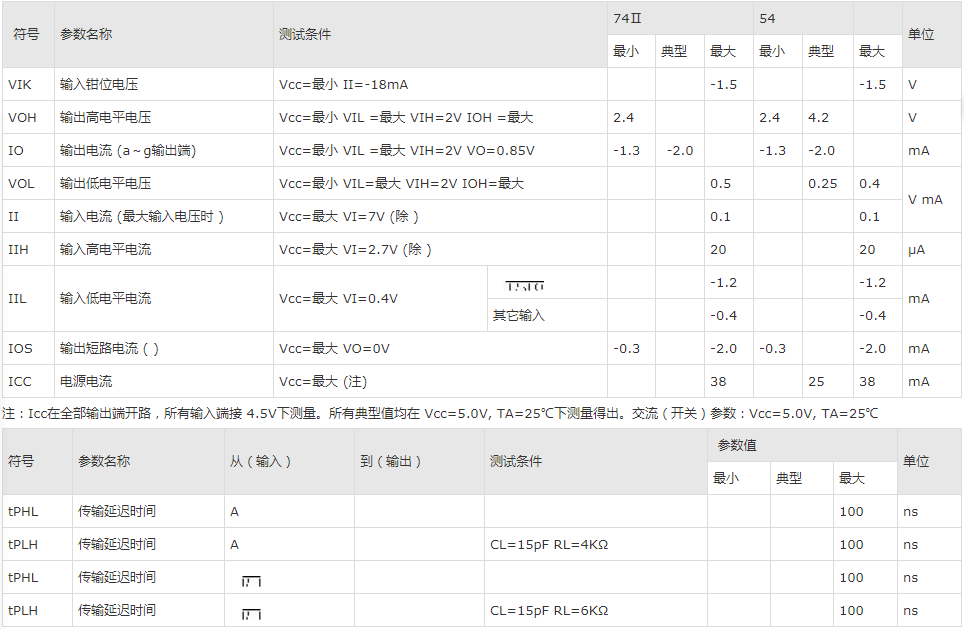964x630 pixels.
Task: Click the 符号 header in the upper table
Action: point(26,34)
